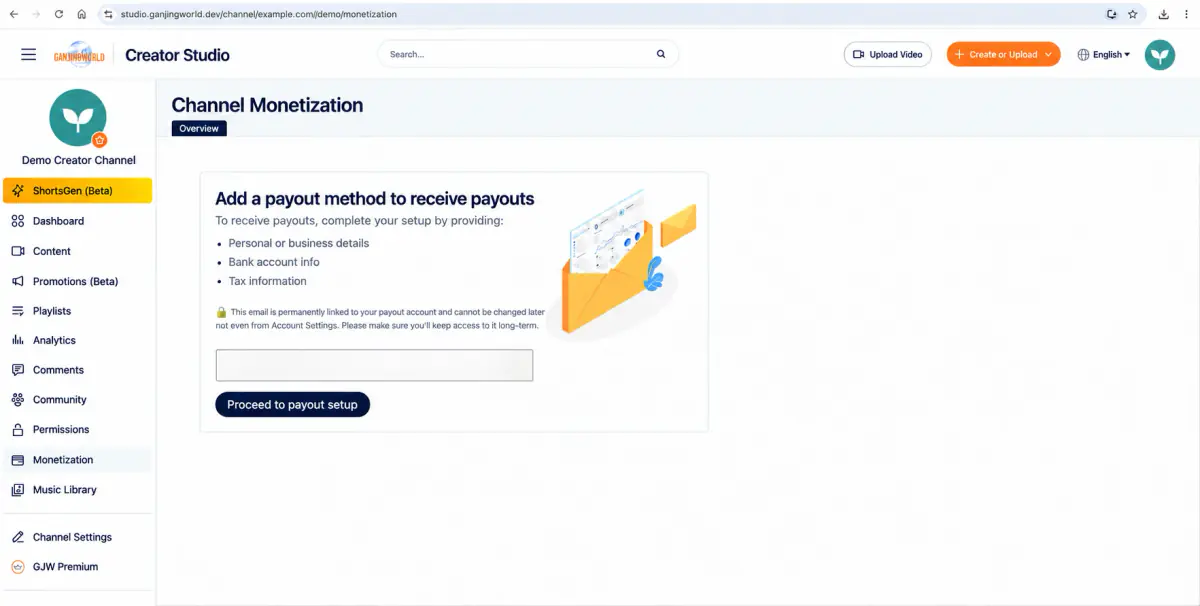Open browser downloads
Screen dimensions: 1200x606
[1164, 15]
